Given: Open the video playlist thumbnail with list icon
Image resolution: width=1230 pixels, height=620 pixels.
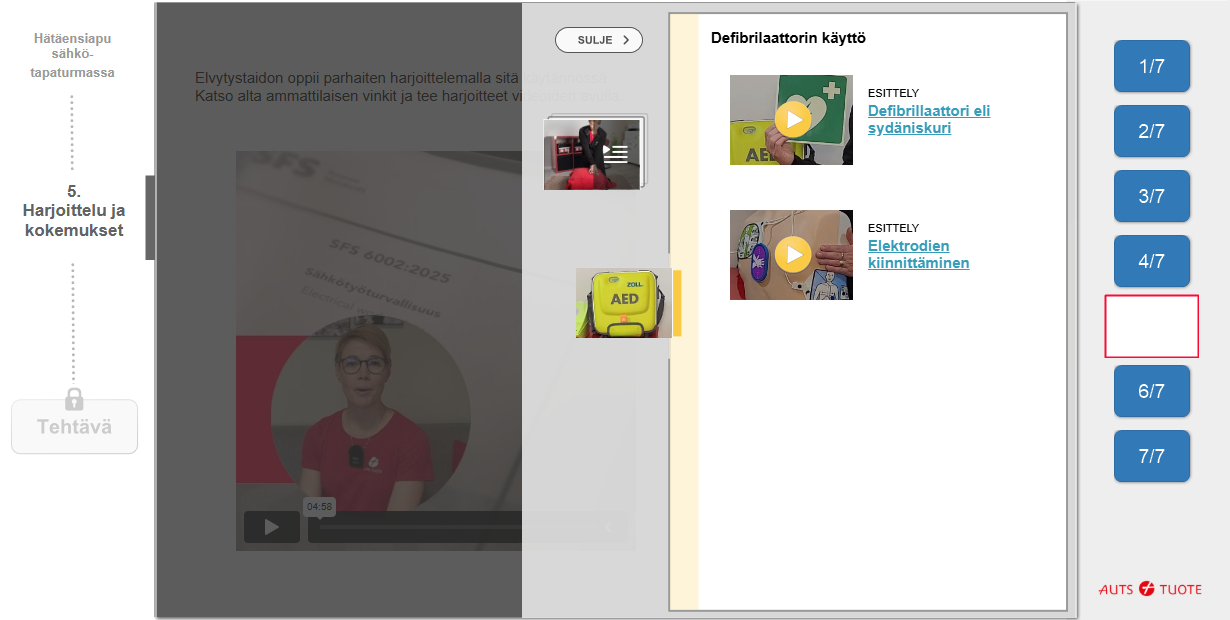Looking at the screenshot, I should pyautogui.click(x=593, y=153).
